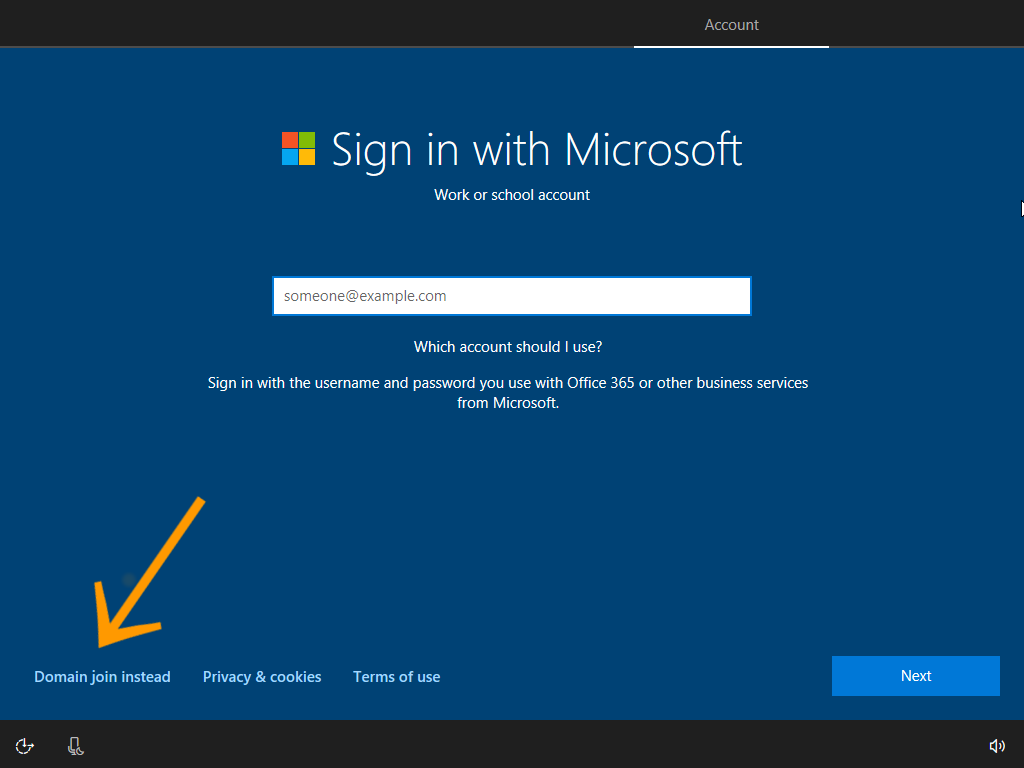Click 'Which account should I use?' text

pos(508,347)
